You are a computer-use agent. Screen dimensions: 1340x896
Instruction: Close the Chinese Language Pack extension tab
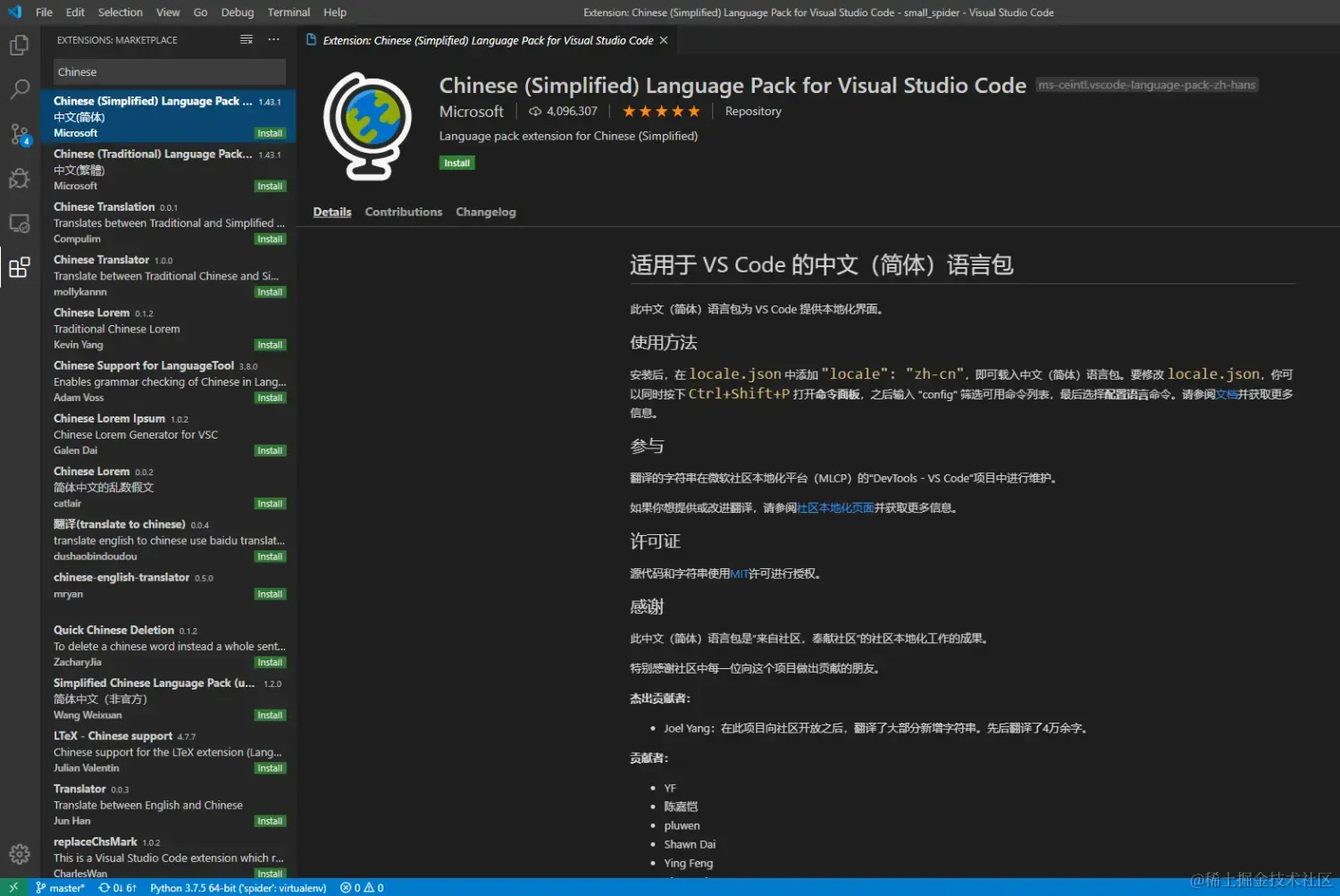(x=664, y=40)
